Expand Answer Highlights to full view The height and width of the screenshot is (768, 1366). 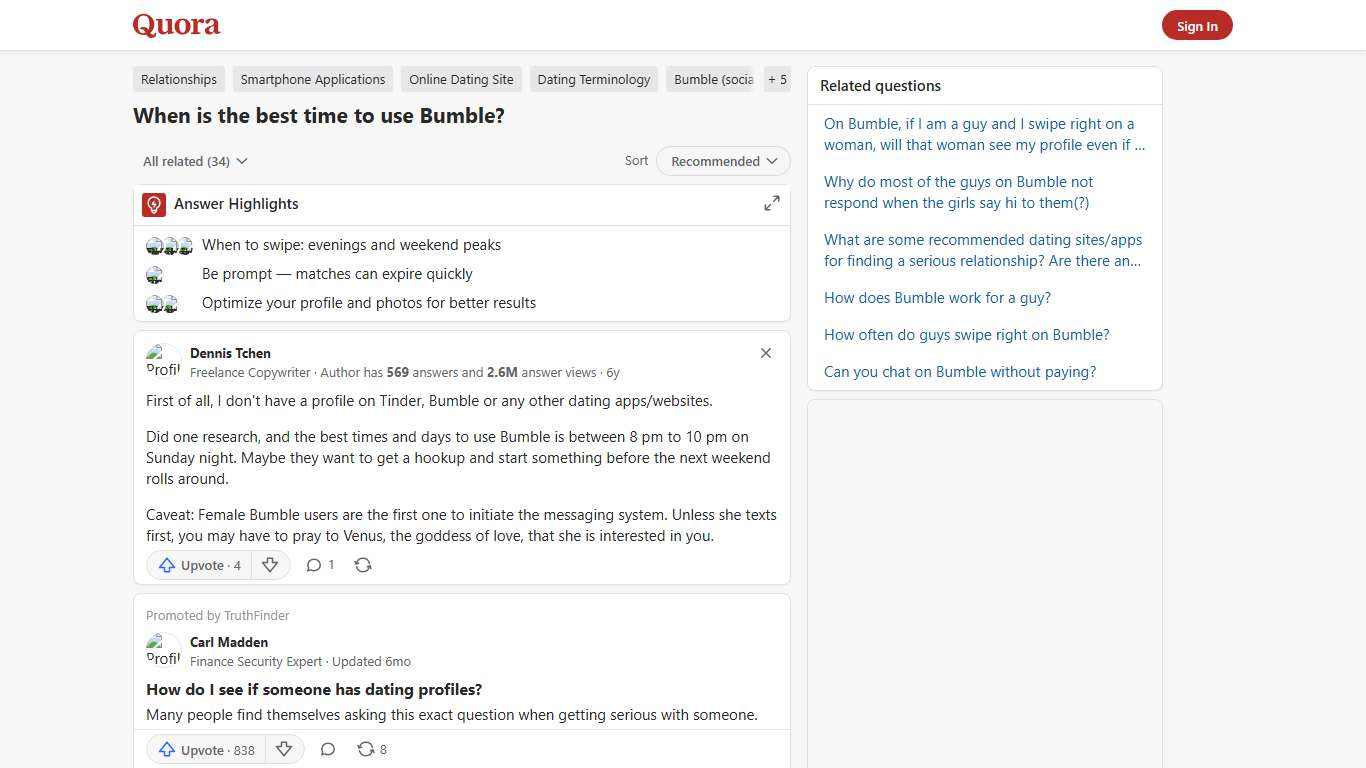point(771,202)
